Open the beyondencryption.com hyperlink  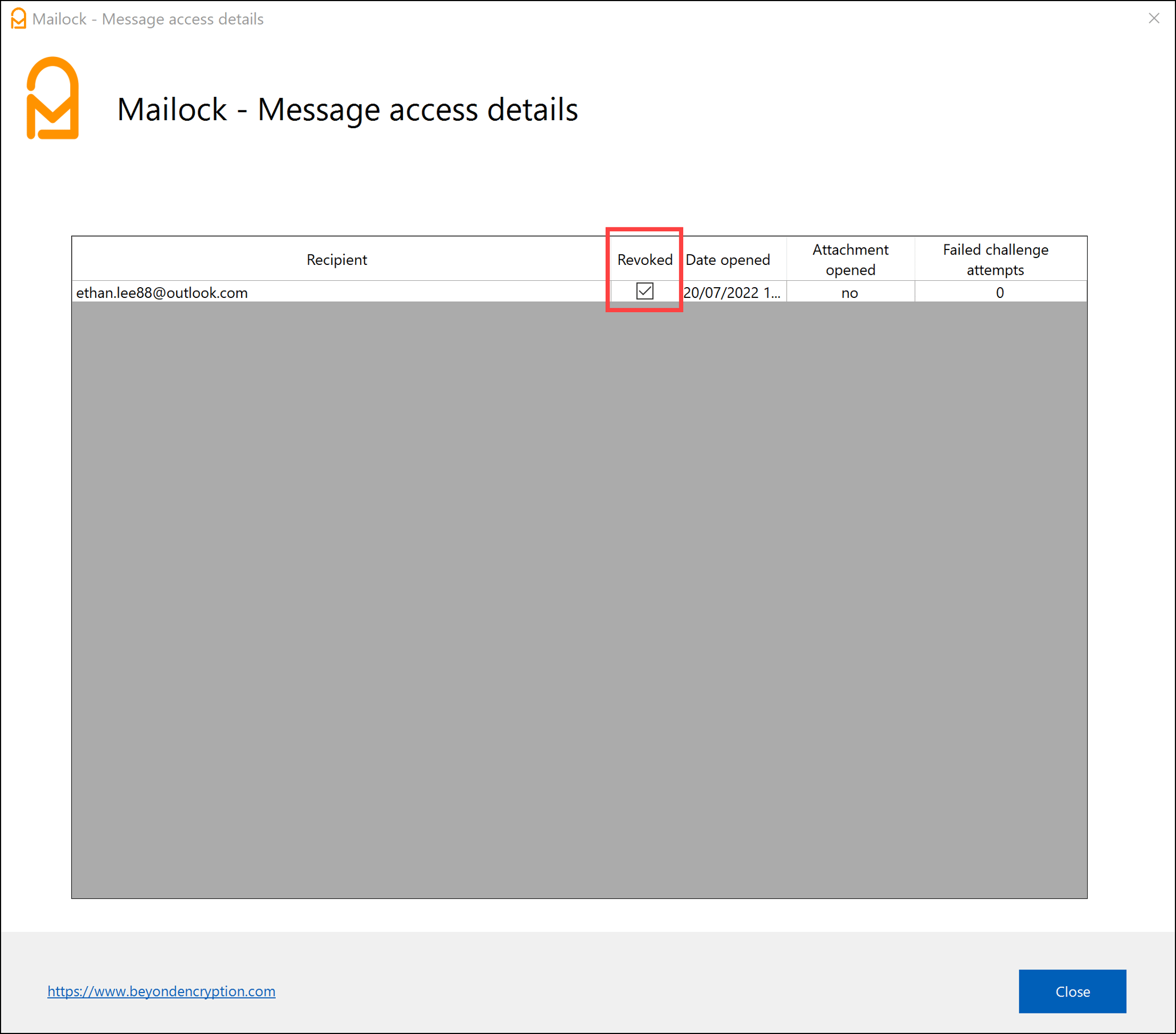pos(162,991)
